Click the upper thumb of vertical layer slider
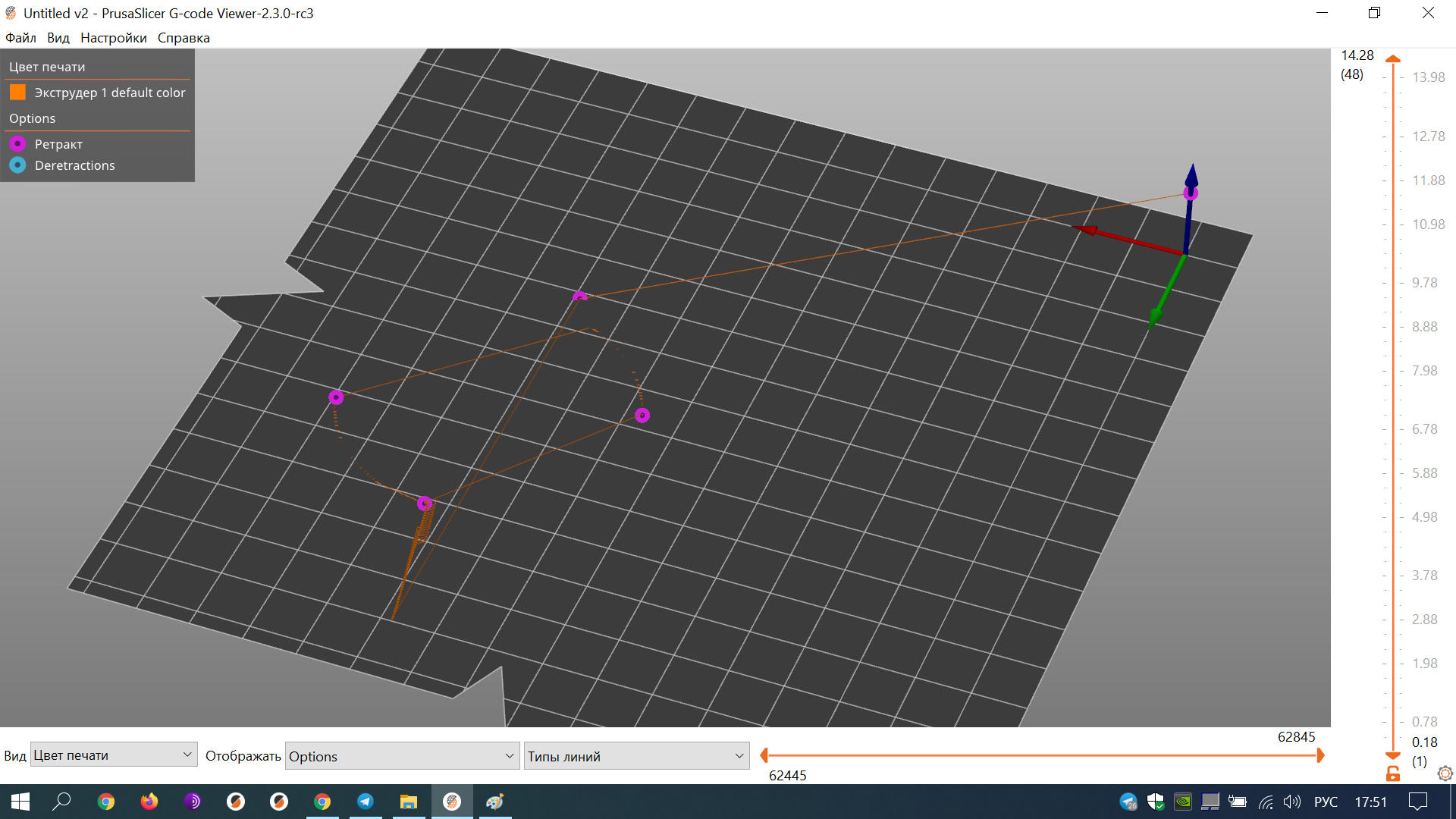This screenshot has height=819, width=1456. point(1393,58)
